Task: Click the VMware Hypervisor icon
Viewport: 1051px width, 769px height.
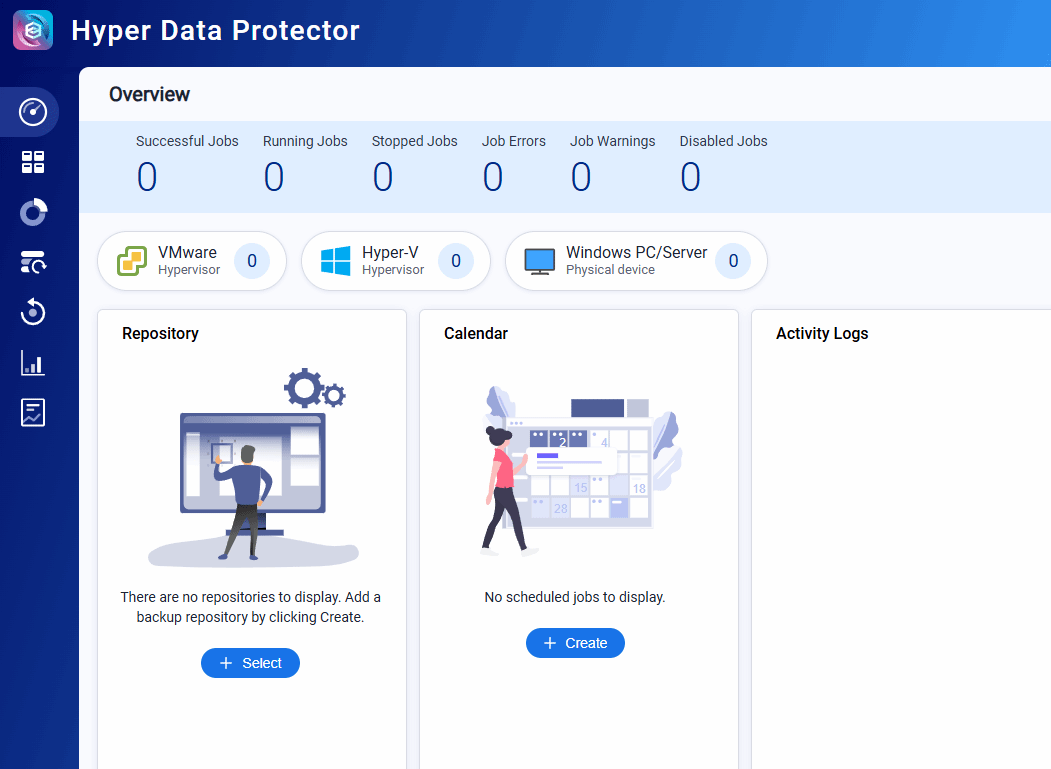Action: click(x=132, y=261)
